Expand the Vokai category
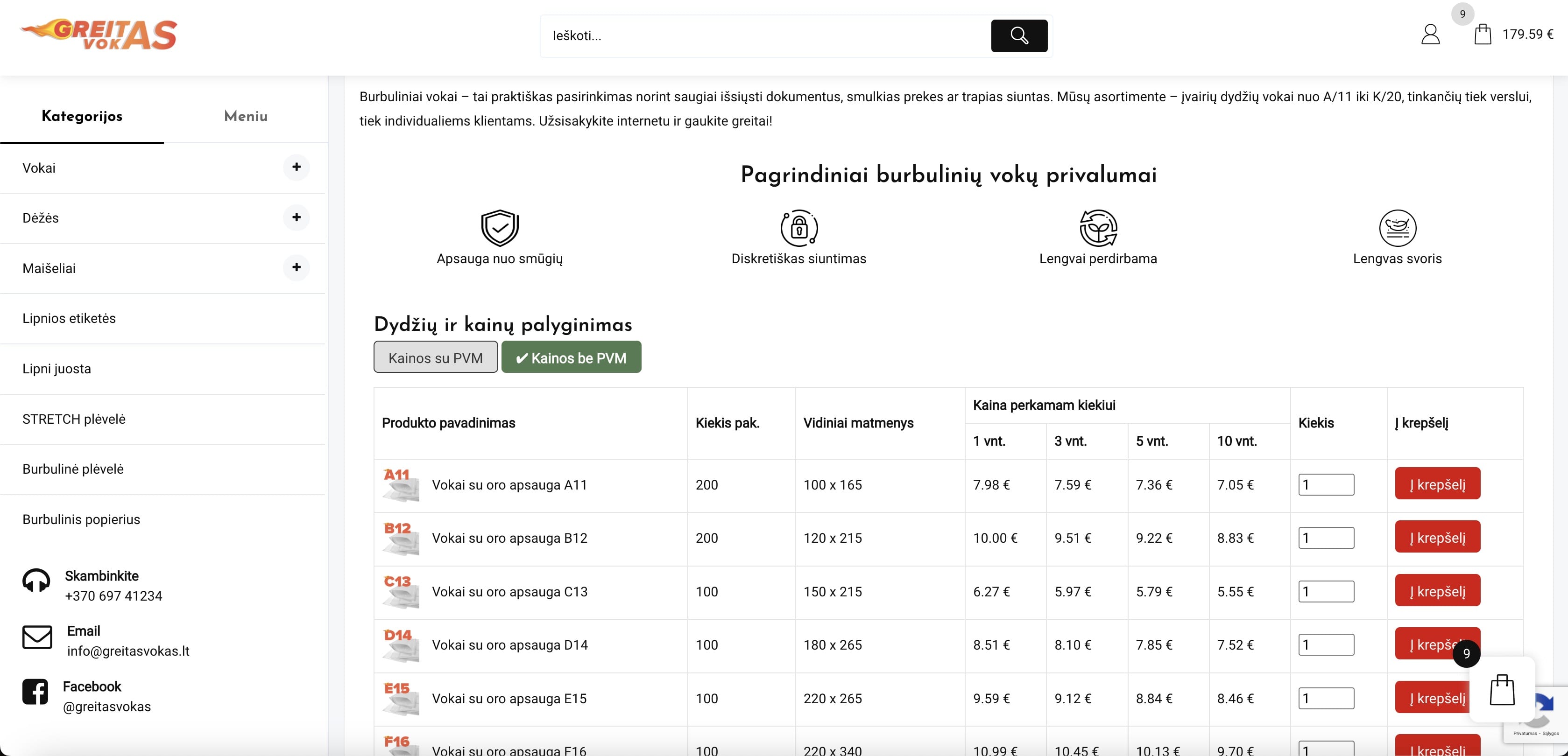The height and width of the screenshot is (756, 1568). click(x=297, y=167)
